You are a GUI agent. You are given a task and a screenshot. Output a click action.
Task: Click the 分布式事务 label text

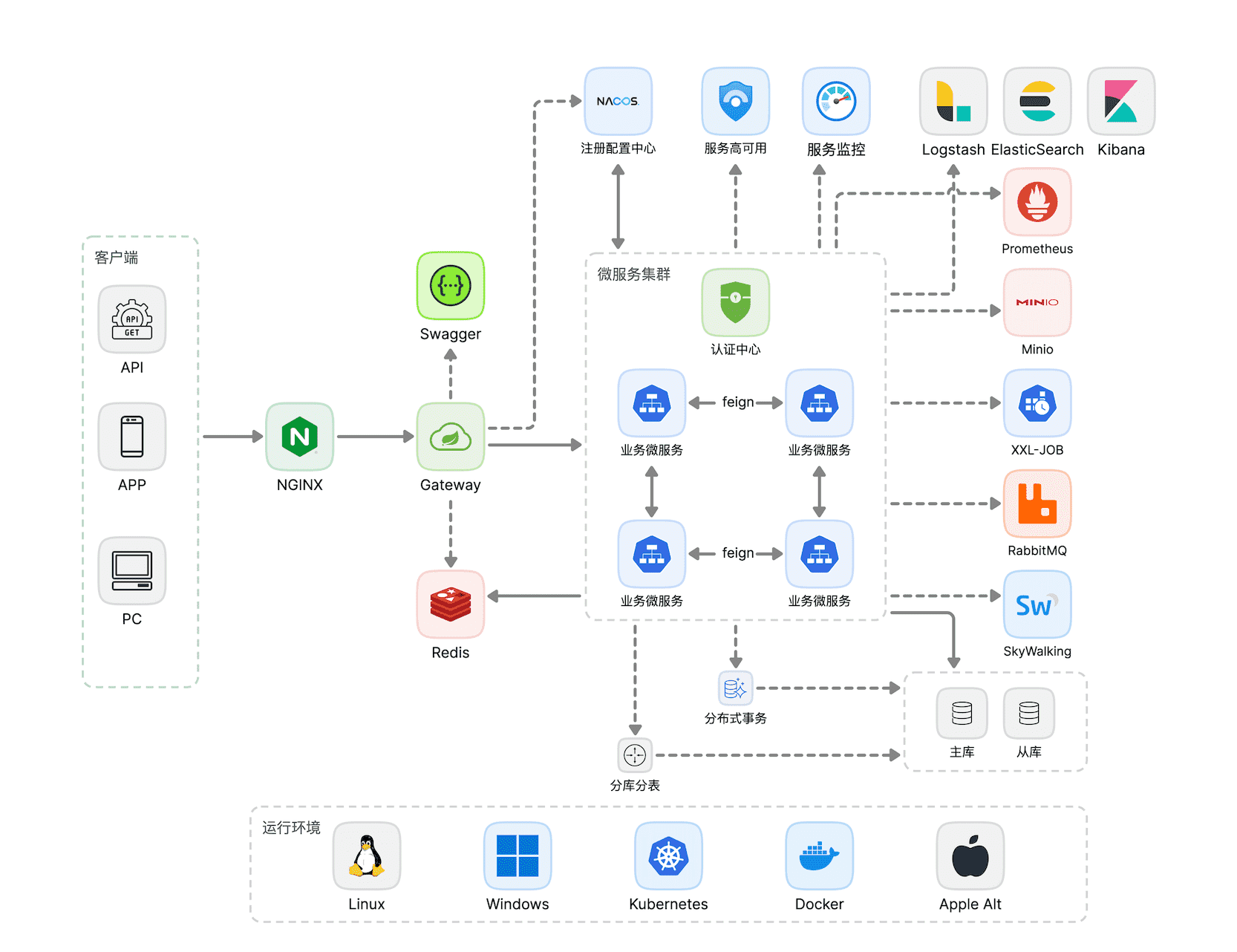pyautogui.click(x=735, y=718)
